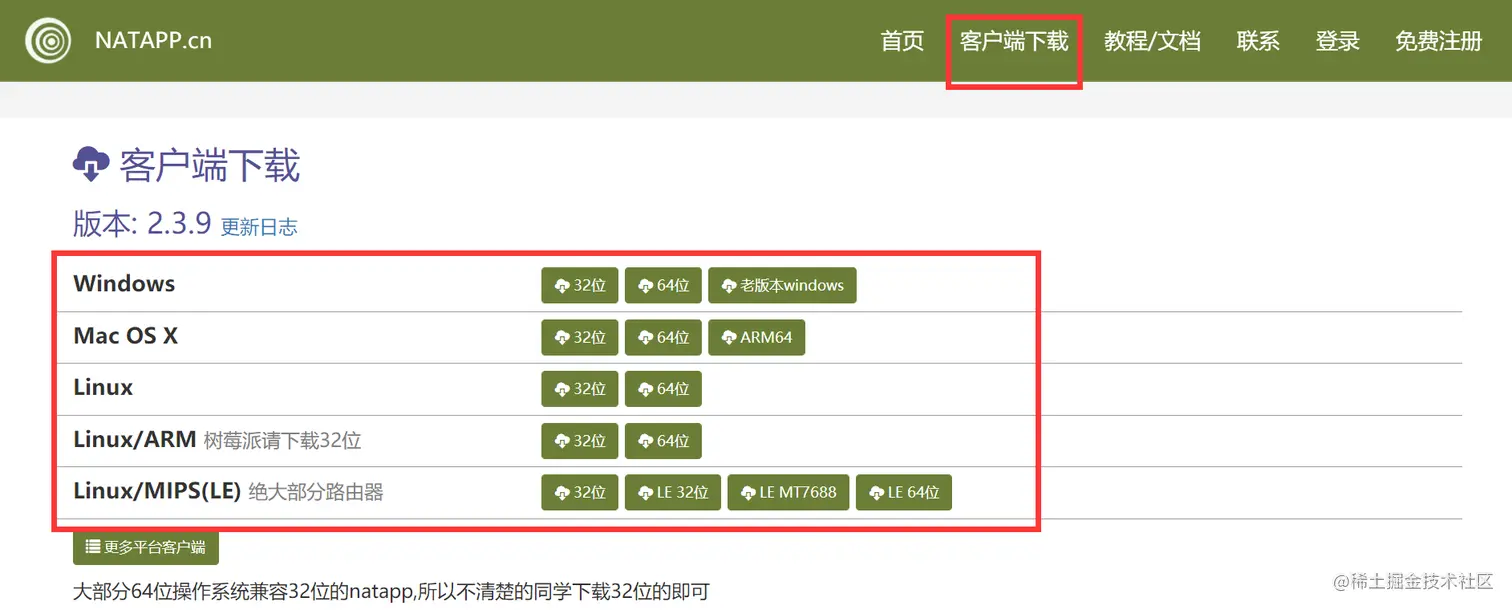Download Mac OS X ARM64 client
Viewport: 1512px width, 610px height.
(x=757, y=337)
